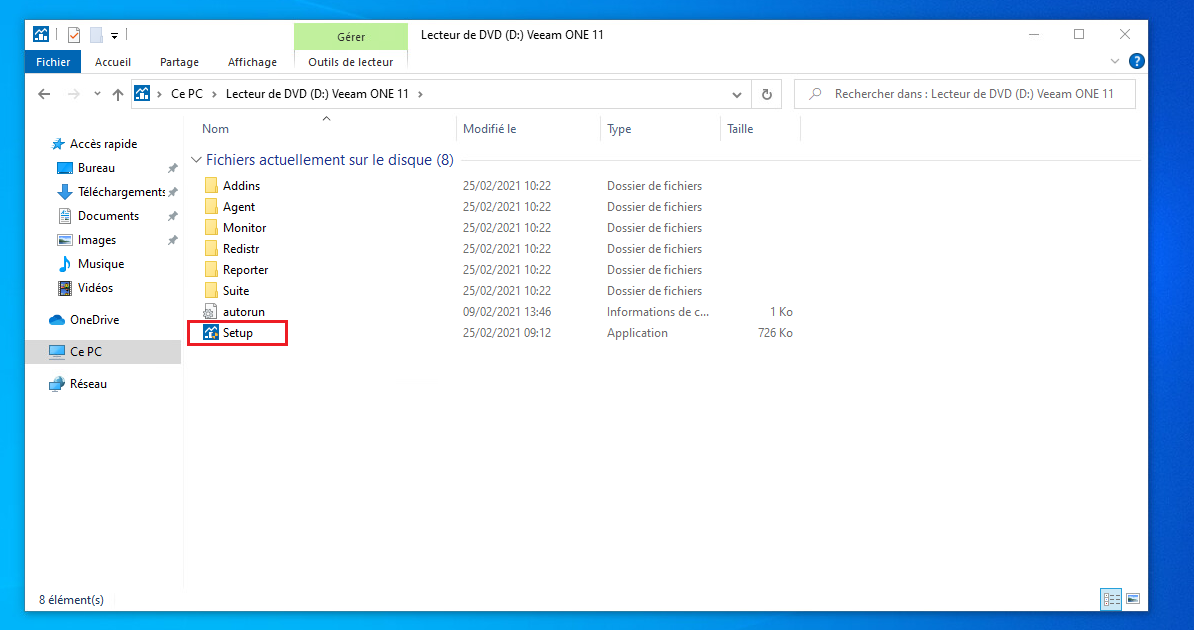The height and width of the screenshot is (630, 1194).
Task: Open the quick access toolbar customize arrow
Action: pyautogui.click(x=114, y=35)
